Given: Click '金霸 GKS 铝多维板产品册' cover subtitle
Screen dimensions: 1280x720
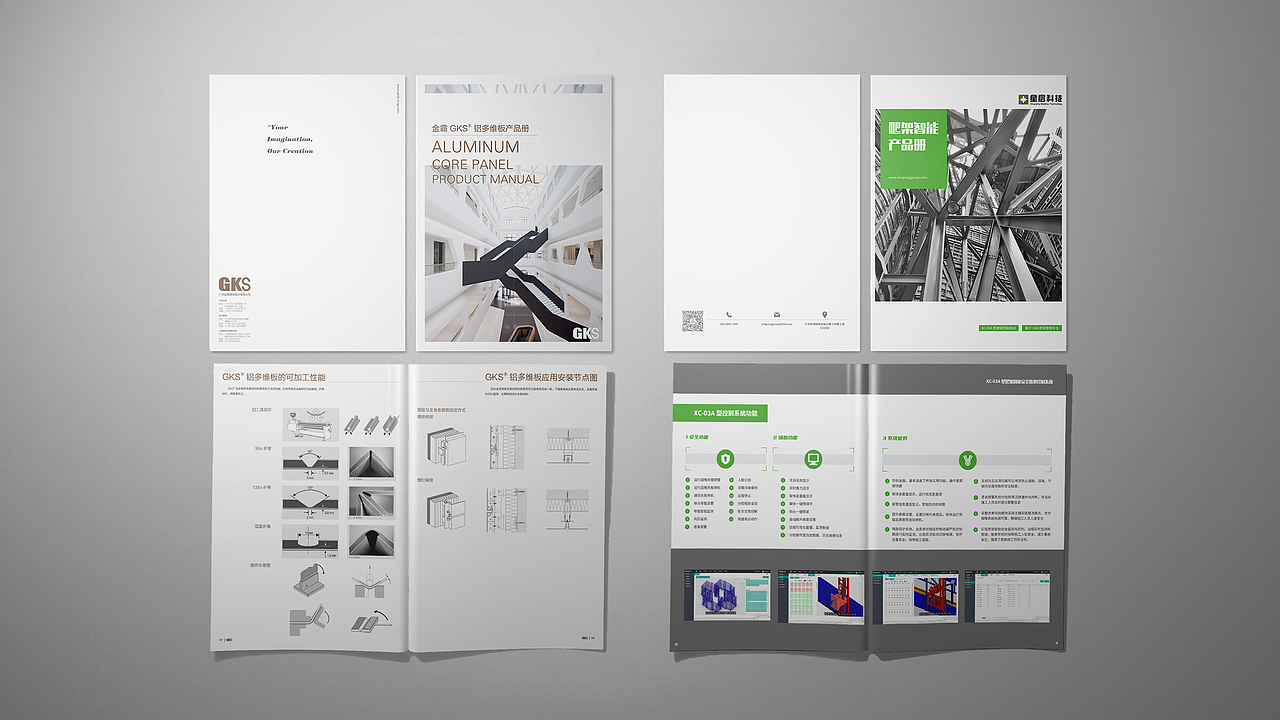Looking at the screenshot, I should tap(479, 129).
